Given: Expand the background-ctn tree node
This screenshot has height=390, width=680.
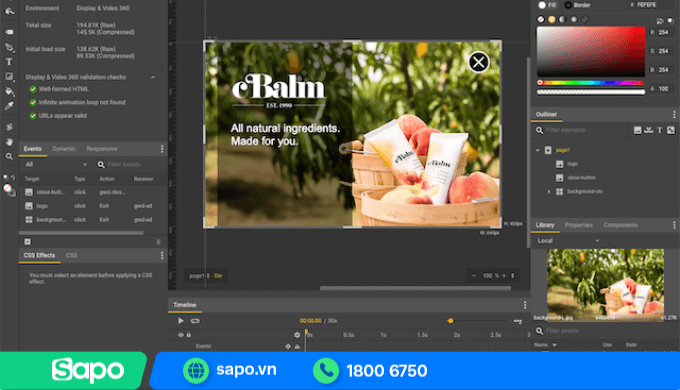Looking at the screenshot, I should click(x=549, y=191).
